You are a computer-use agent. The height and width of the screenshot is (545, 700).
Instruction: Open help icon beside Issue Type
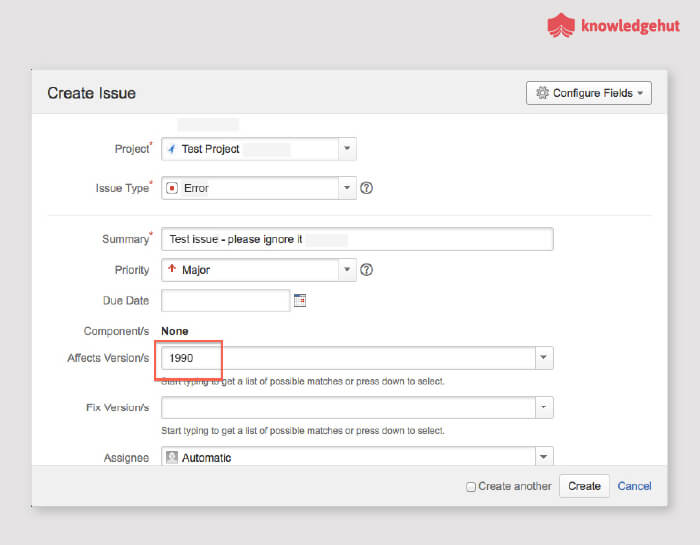[366, 188]
